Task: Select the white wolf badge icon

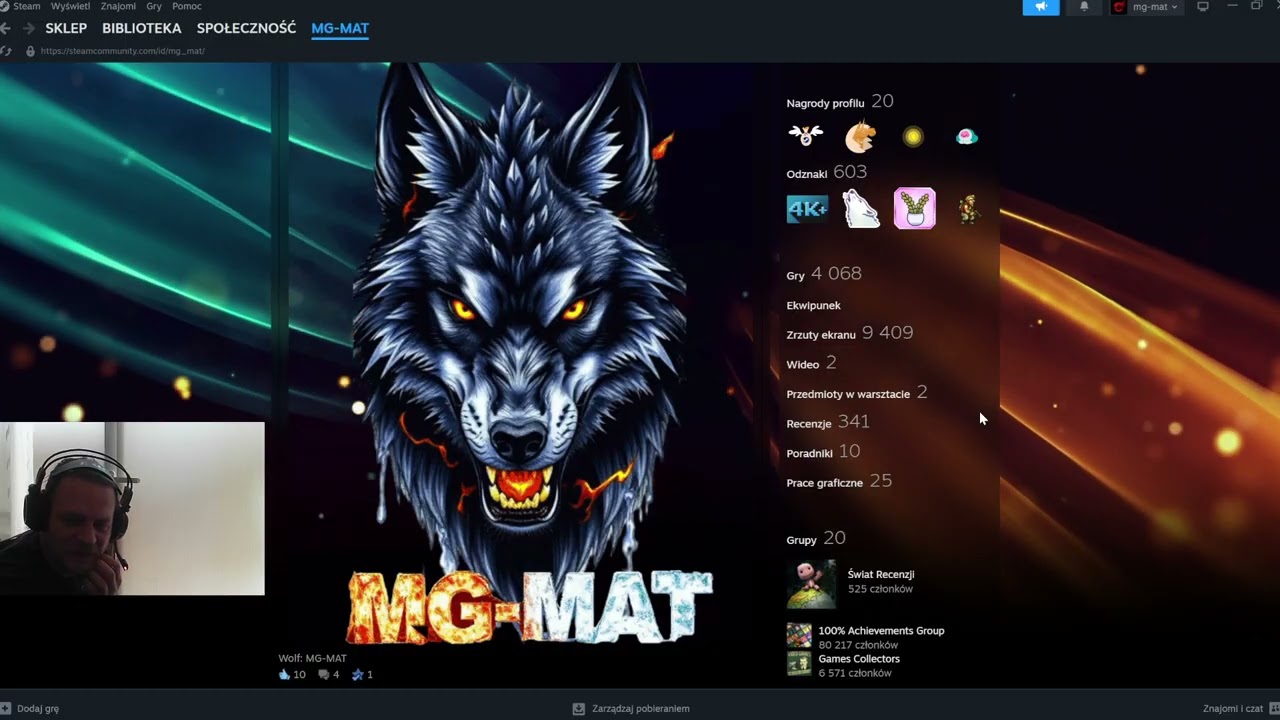Action: click(861, 209)
